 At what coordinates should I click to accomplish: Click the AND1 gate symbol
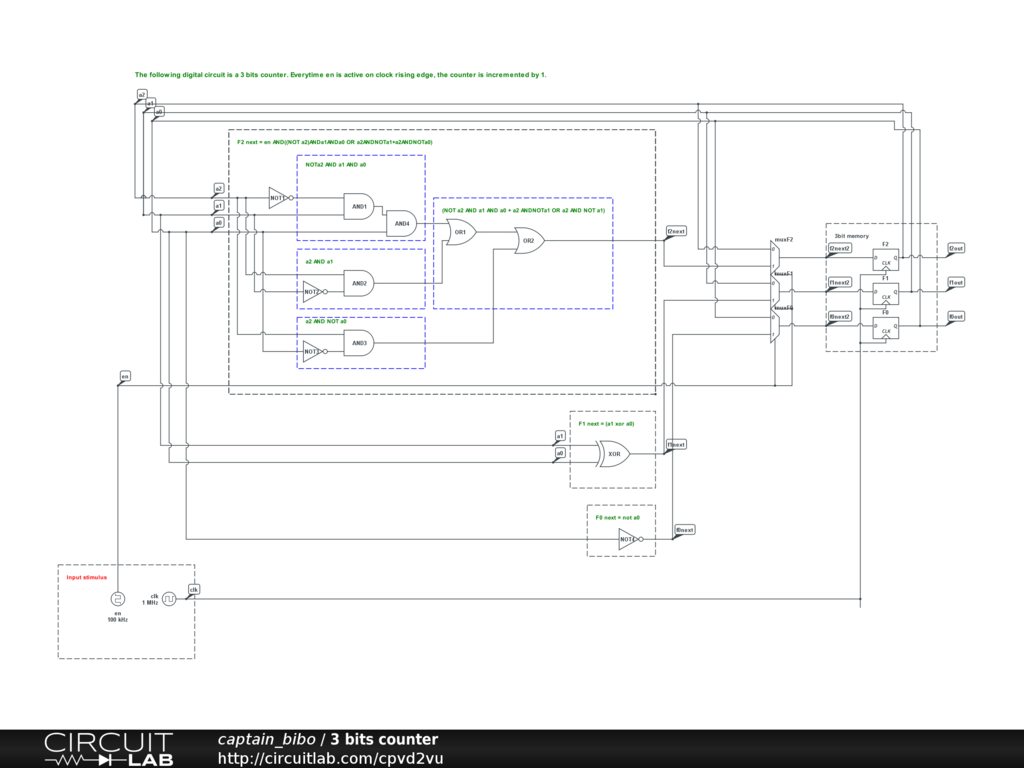tap(357, 207)
